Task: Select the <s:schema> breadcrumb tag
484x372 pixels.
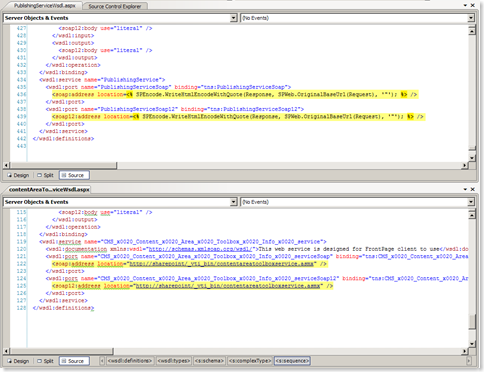Action: point(209,361)
